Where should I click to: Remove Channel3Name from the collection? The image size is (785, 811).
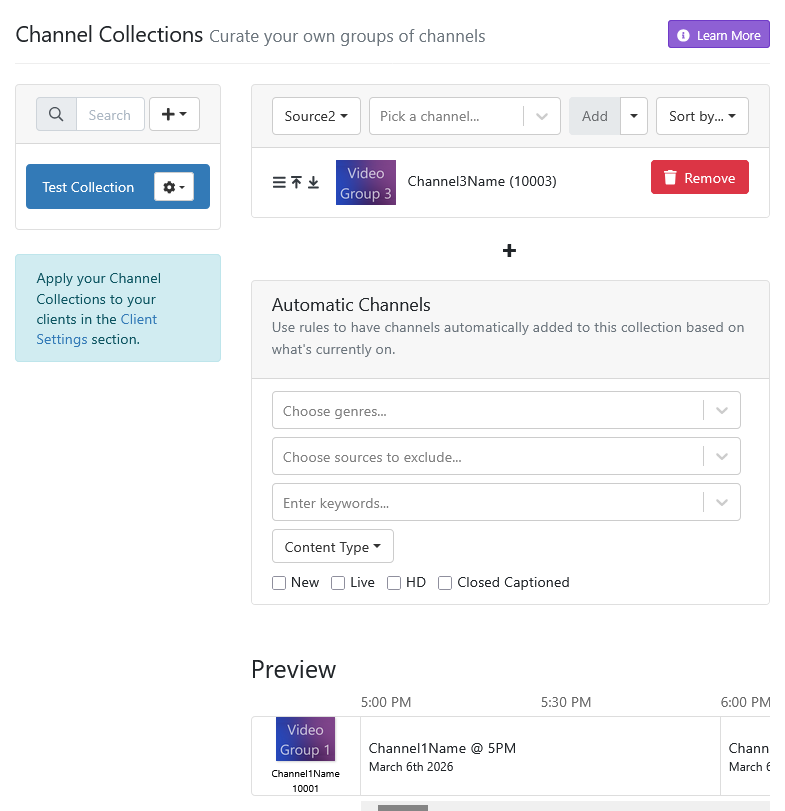699,178
